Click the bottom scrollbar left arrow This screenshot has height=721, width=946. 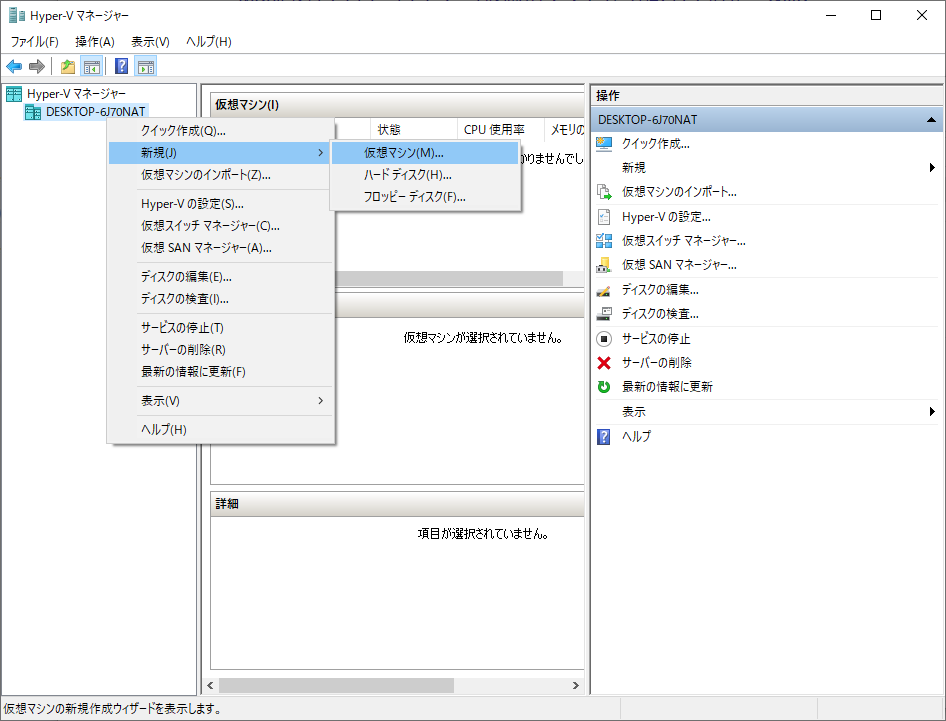pyautogui.click(x=210, y=685)
